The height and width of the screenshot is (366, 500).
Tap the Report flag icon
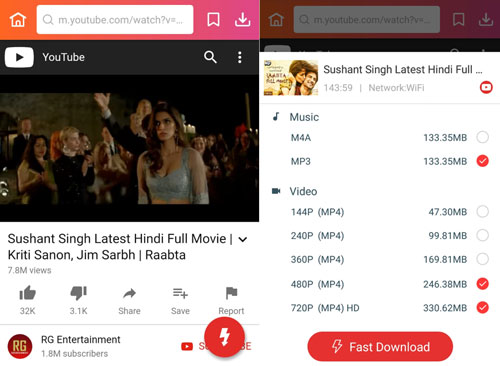(x=231, y=293)
